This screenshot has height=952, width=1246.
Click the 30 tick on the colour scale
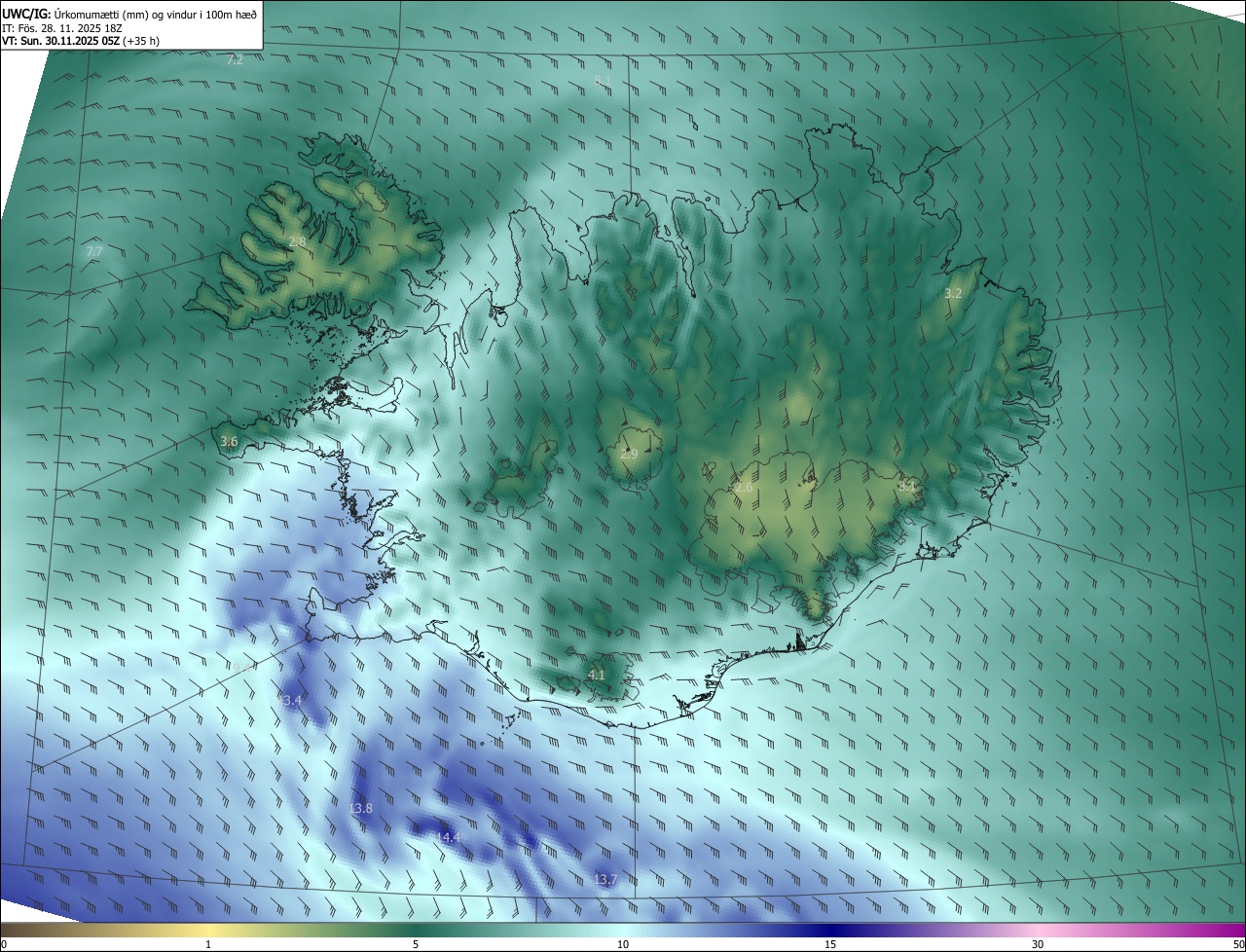point(1038,944)
